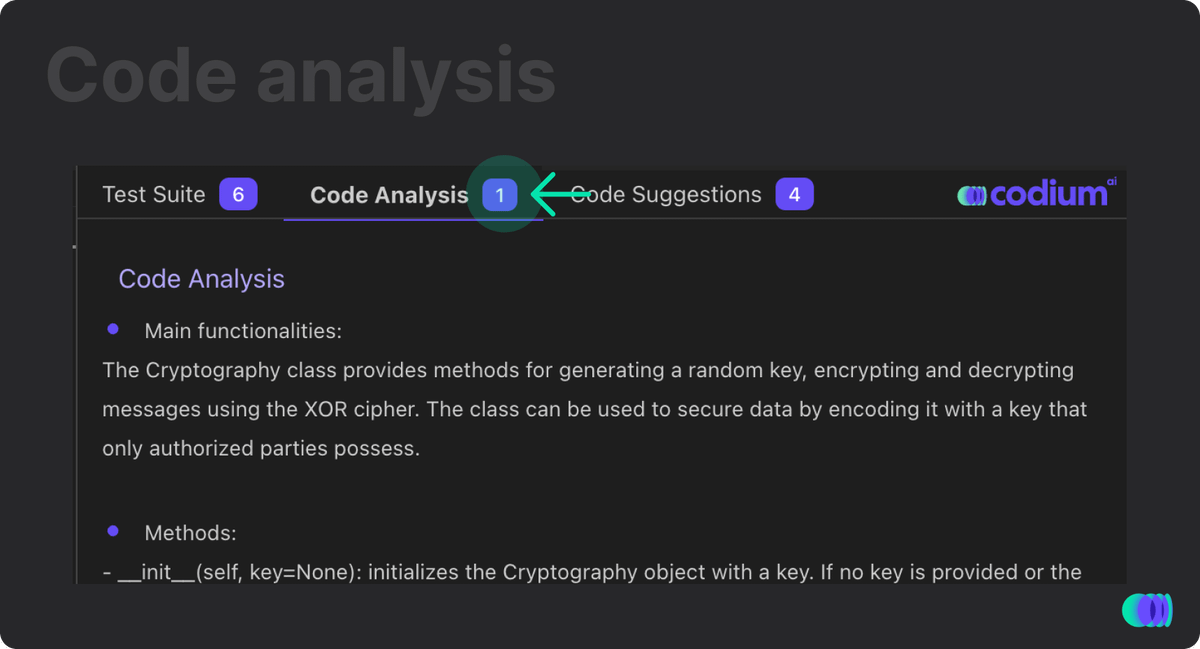
Task: Click the __init__ method description text
Action: tap(592, 572)
